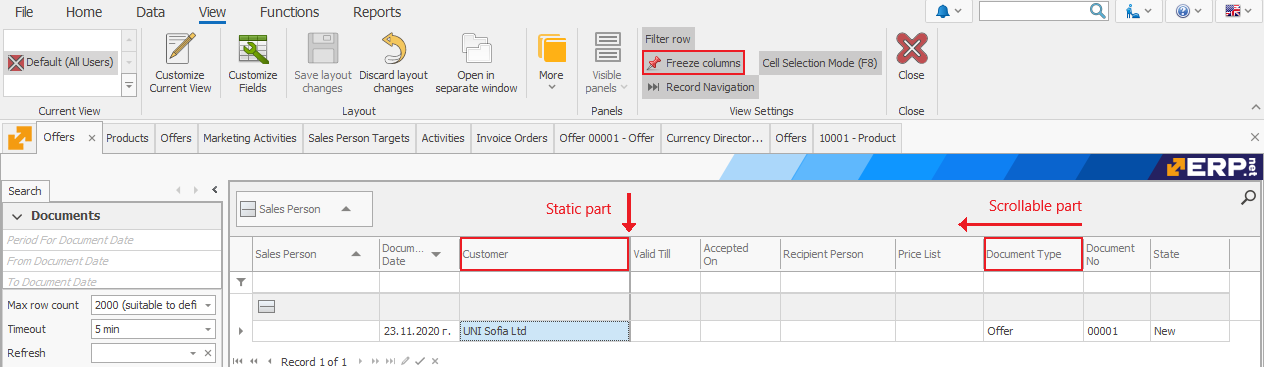This screenshot has height=367, width=1264.
Task: Open the Marketing Activities tab
Action: [x=250, y=138]
